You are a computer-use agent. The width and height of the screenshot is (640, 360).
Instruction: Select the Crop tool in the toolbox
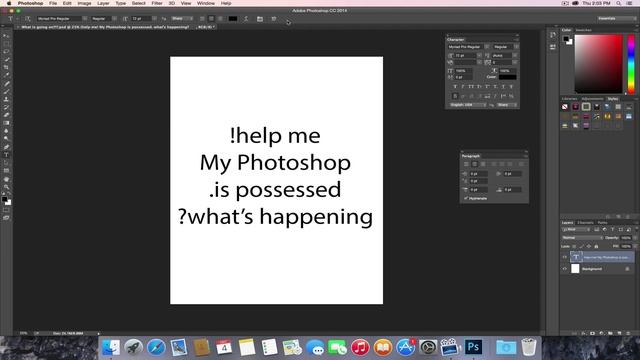click(6, 67)
